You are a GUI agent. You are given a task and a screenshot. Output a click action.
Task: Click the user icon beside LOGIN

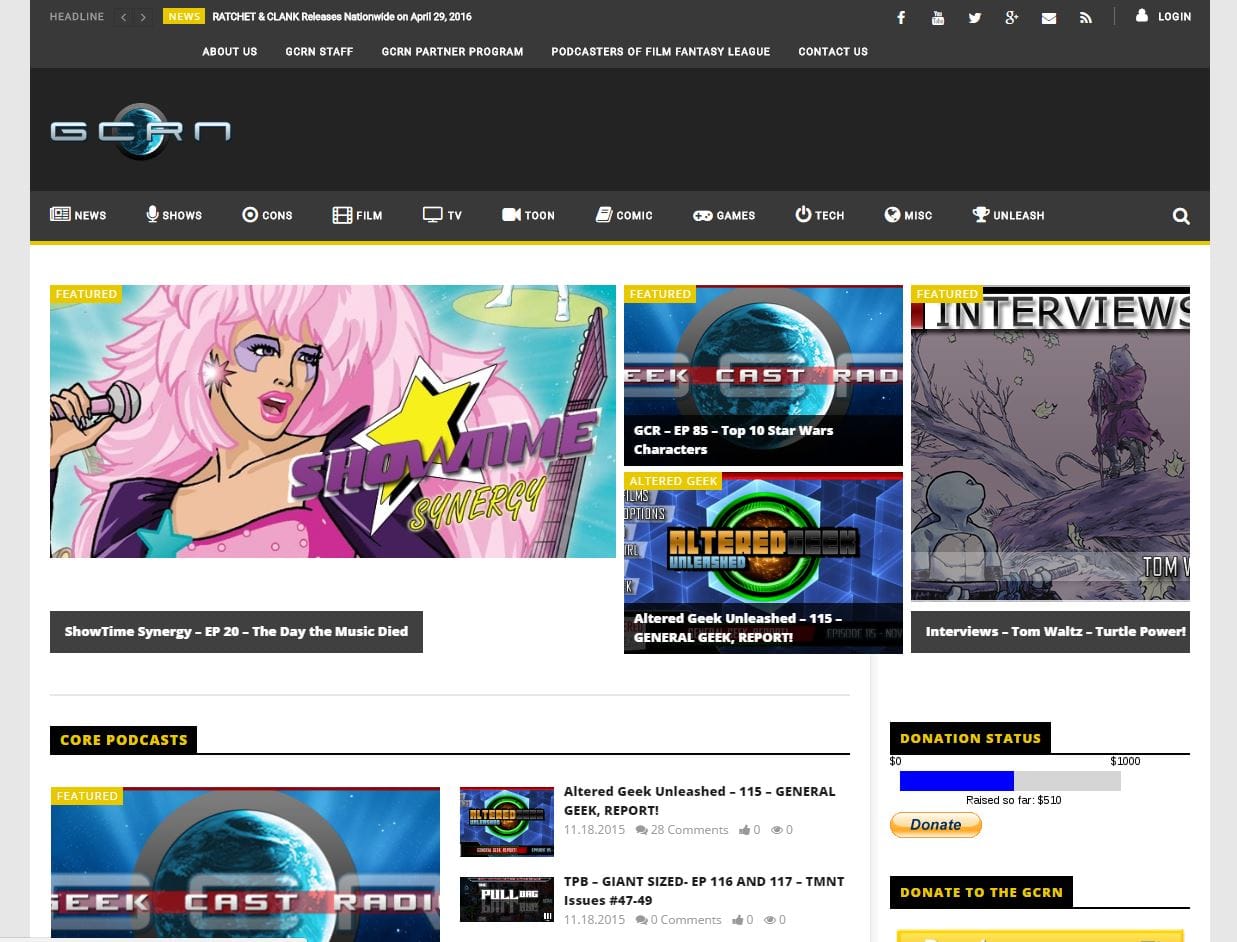[1142, 16]
